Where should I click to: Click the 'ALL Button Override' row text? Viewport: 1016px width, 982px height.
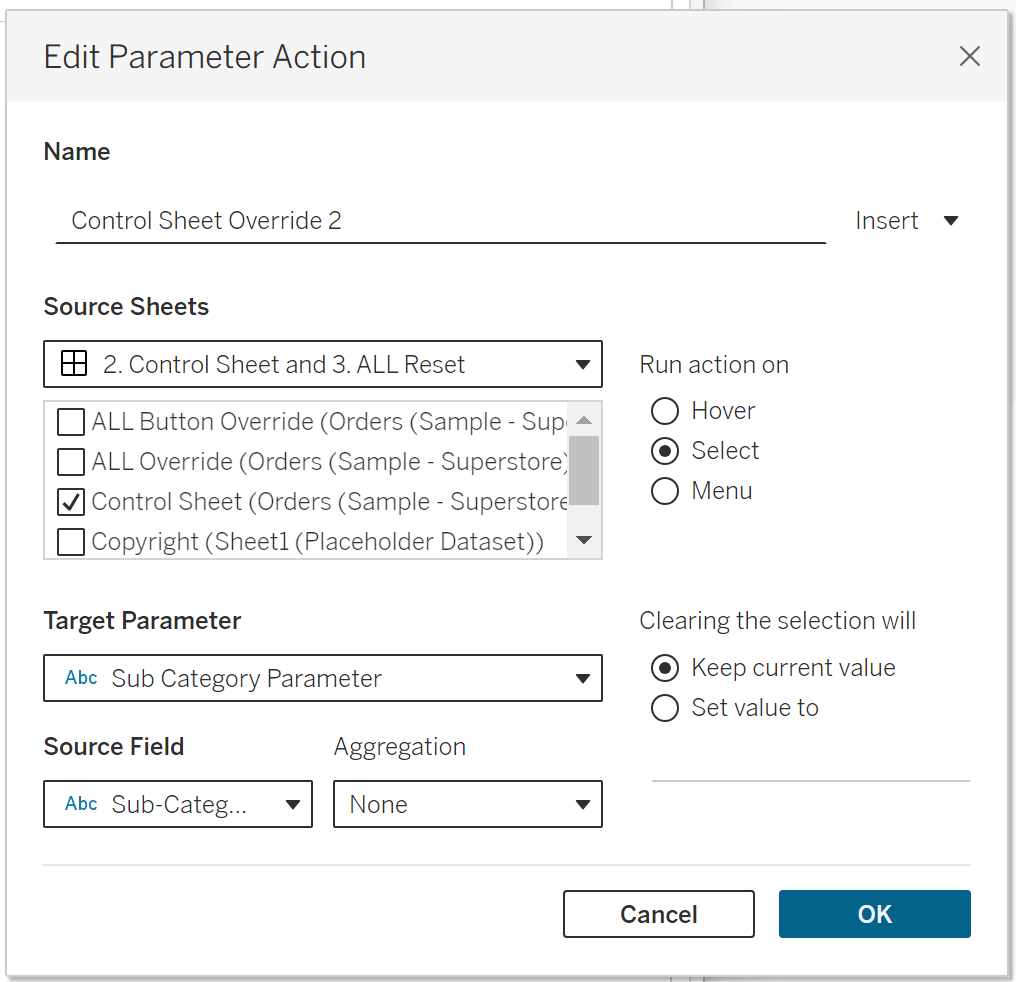point(329,422)
